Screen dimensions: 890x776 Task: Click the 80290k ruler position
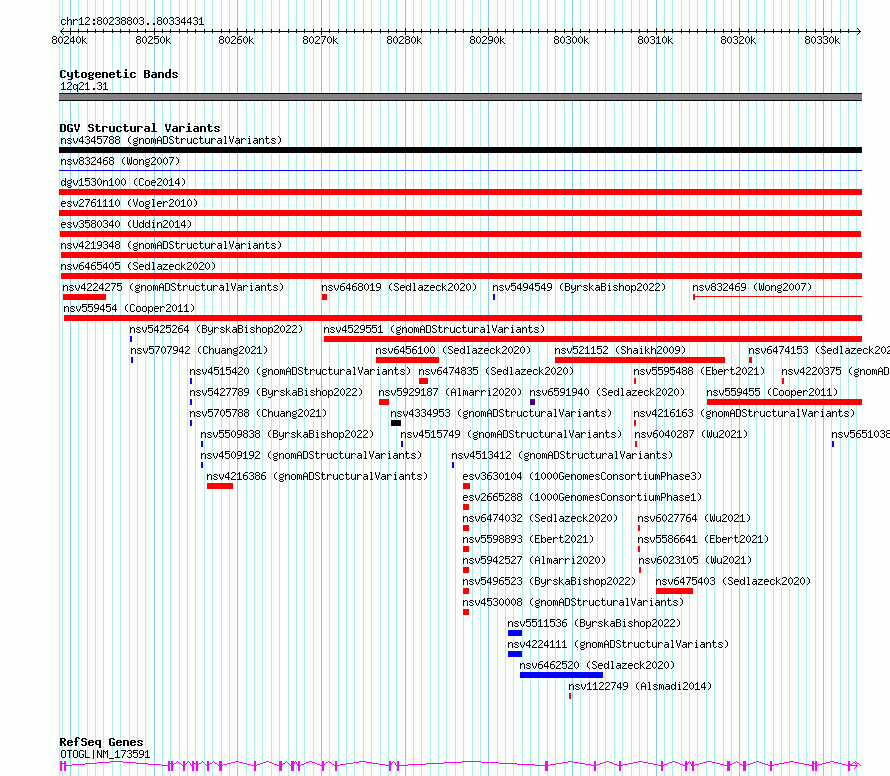click(x=487, y=40)
